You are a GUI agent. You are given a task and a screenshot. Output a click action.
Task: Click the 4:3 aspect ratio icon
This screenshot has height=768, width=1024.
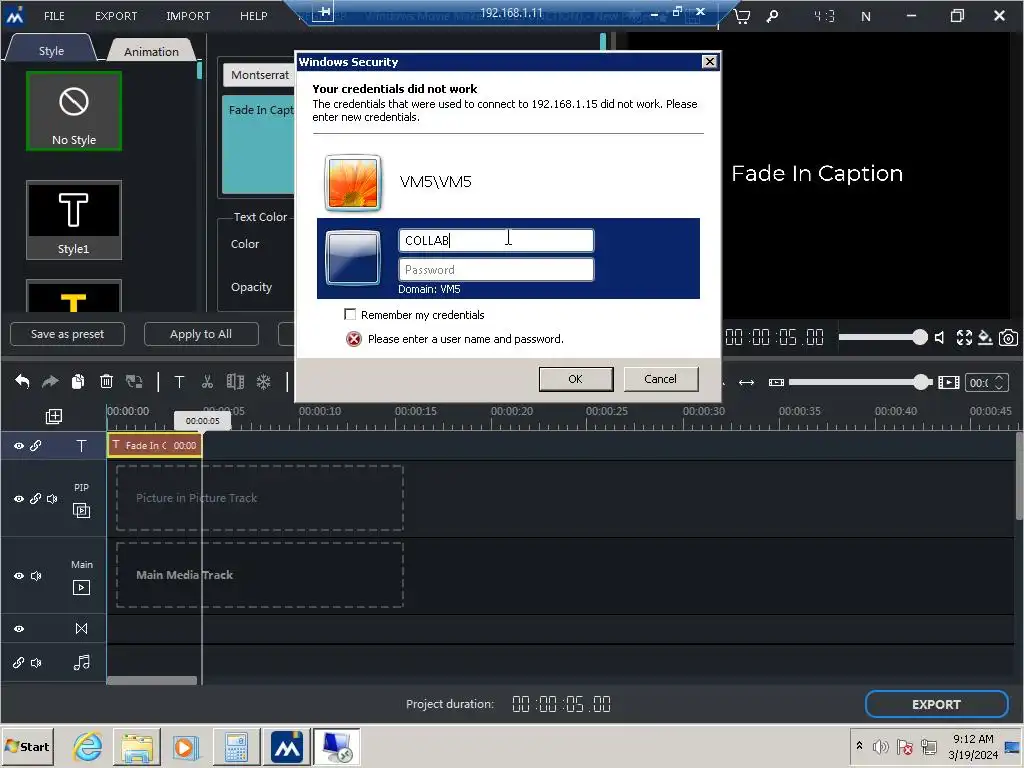824,16
